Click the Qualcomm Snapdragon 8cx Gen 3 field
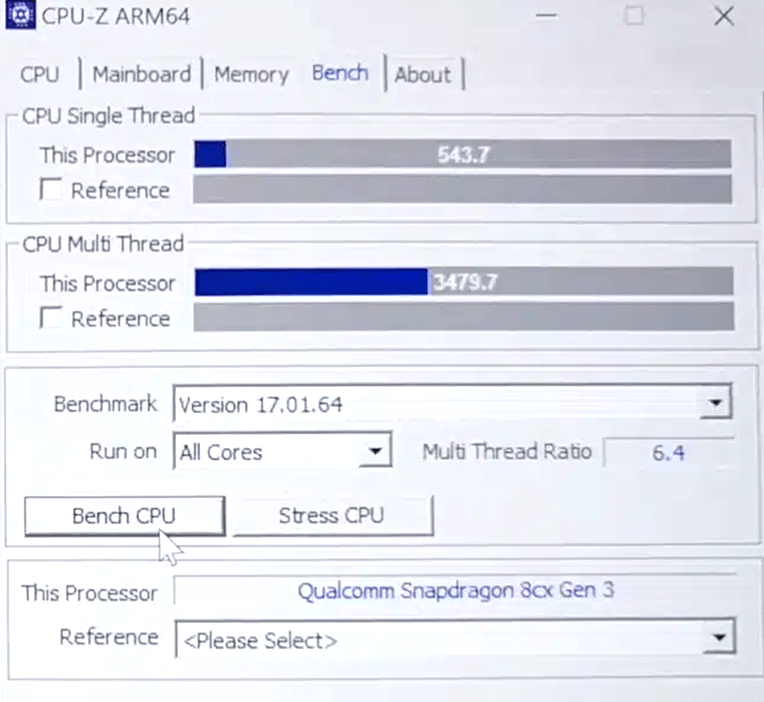This screenshot has width=764, height=702. 455,590
